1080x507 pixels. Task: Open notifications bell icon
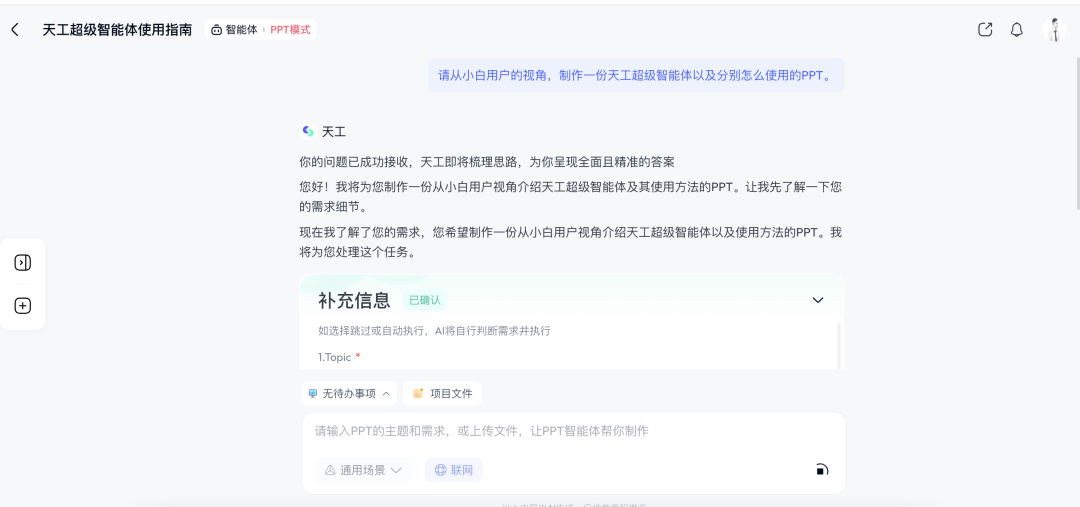(1017, 30)
